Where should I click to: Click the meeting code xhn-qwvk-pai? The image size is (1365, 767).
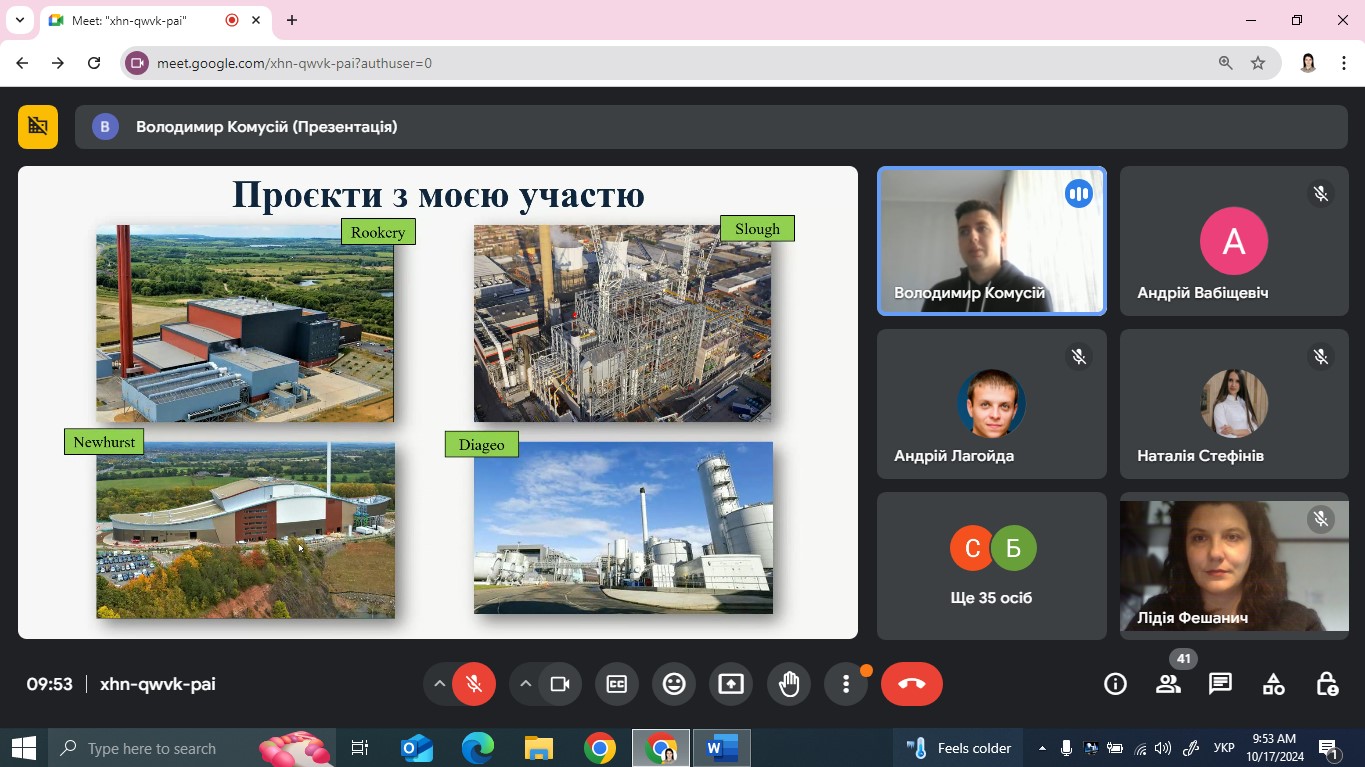pyautogui.click(x=158, y=684)
